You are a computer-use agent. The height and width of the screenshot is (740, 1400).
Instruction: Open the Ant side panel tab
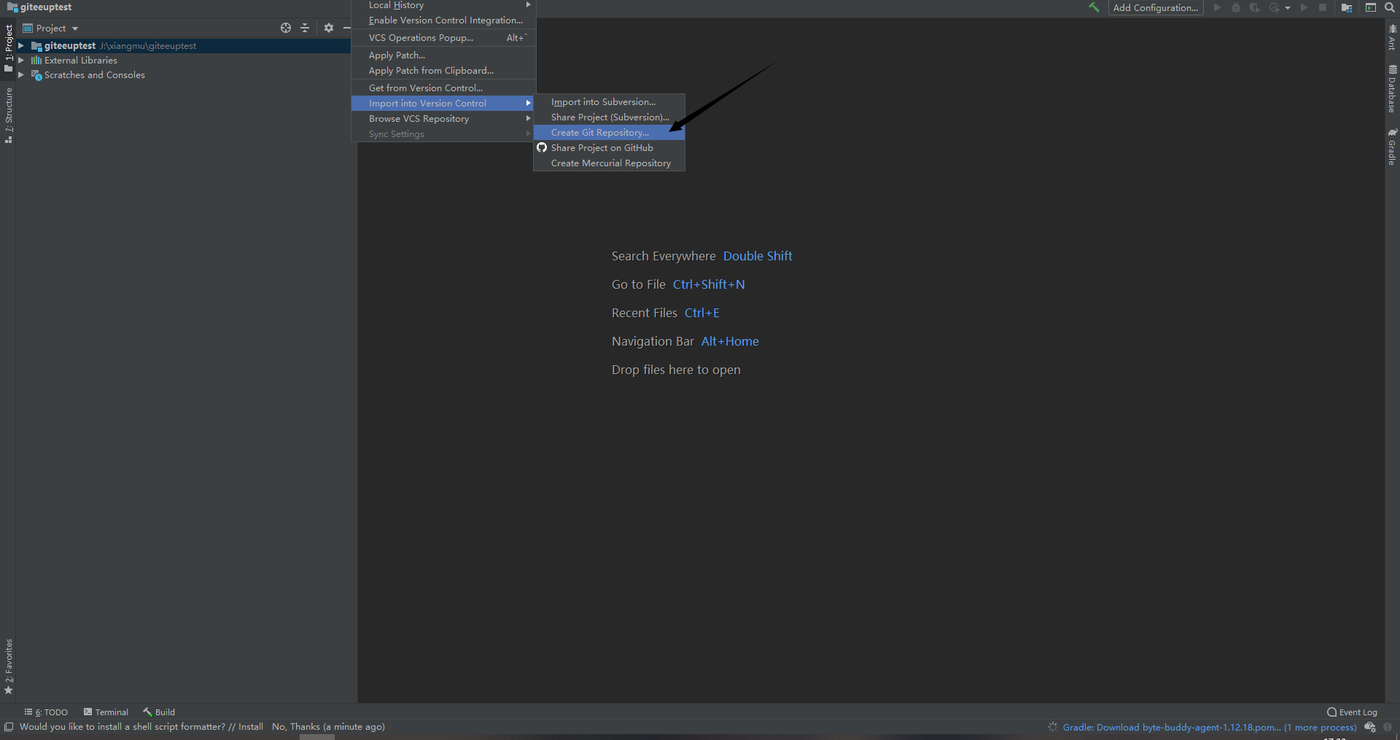tap(1391, 39)
